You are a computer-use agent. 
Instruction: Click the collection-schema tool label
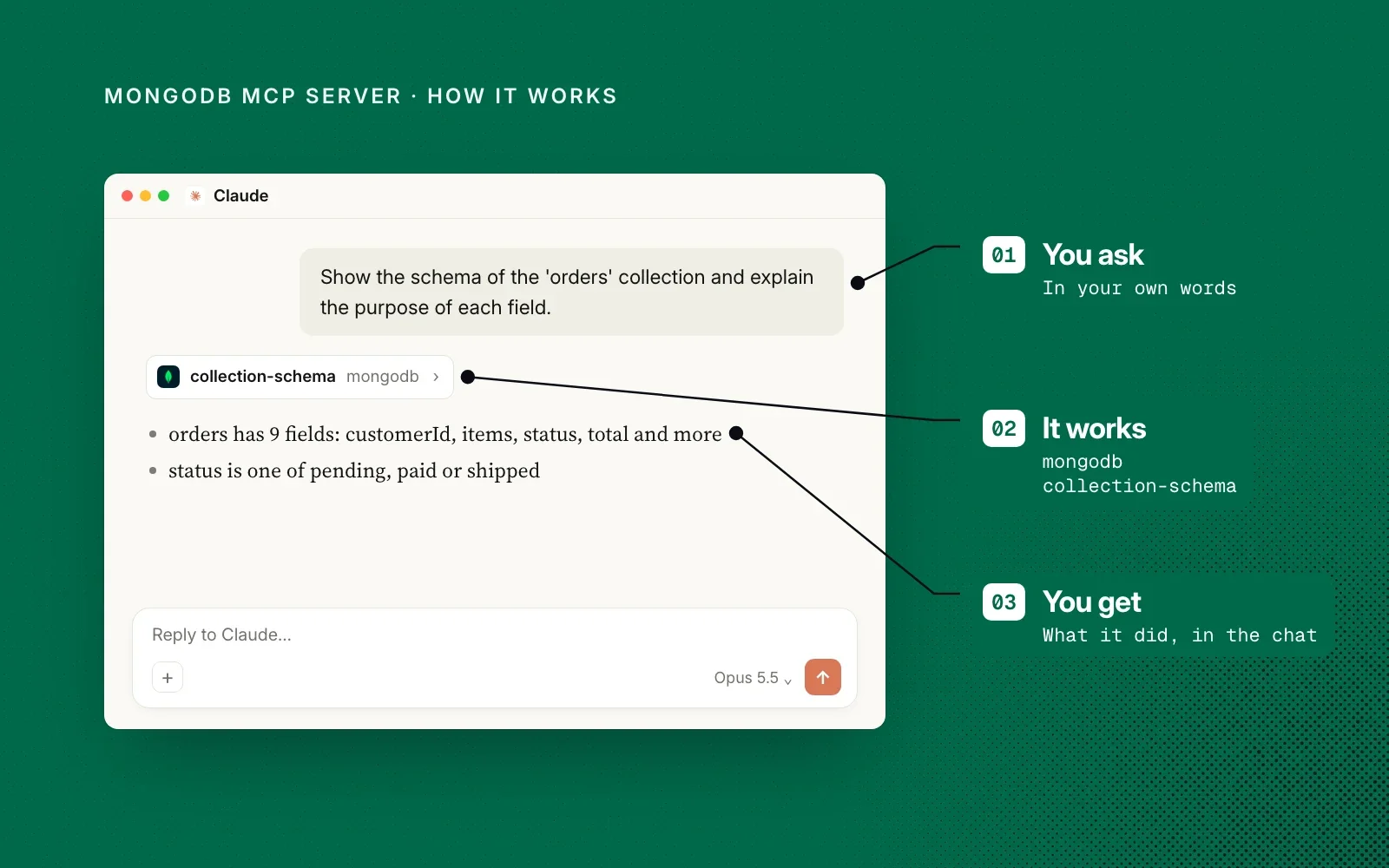click(x=262, y=377)
